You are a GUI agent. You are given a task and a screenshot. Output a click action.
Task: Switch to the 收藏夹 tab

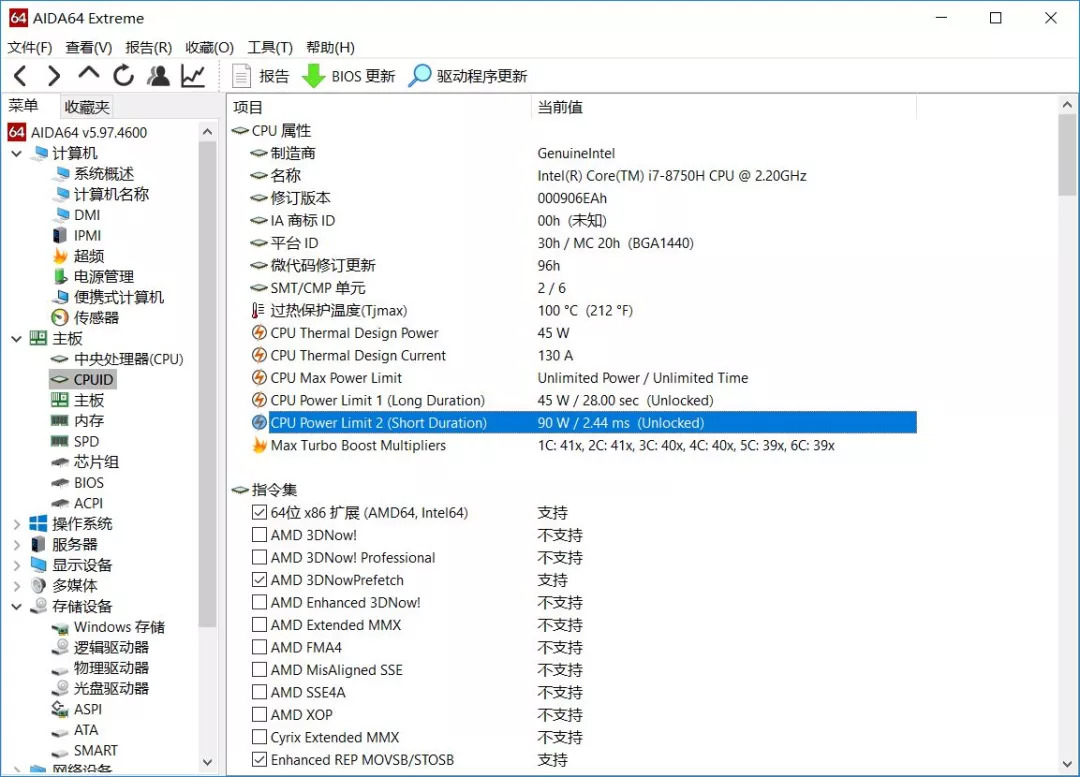tap(86, 106)
